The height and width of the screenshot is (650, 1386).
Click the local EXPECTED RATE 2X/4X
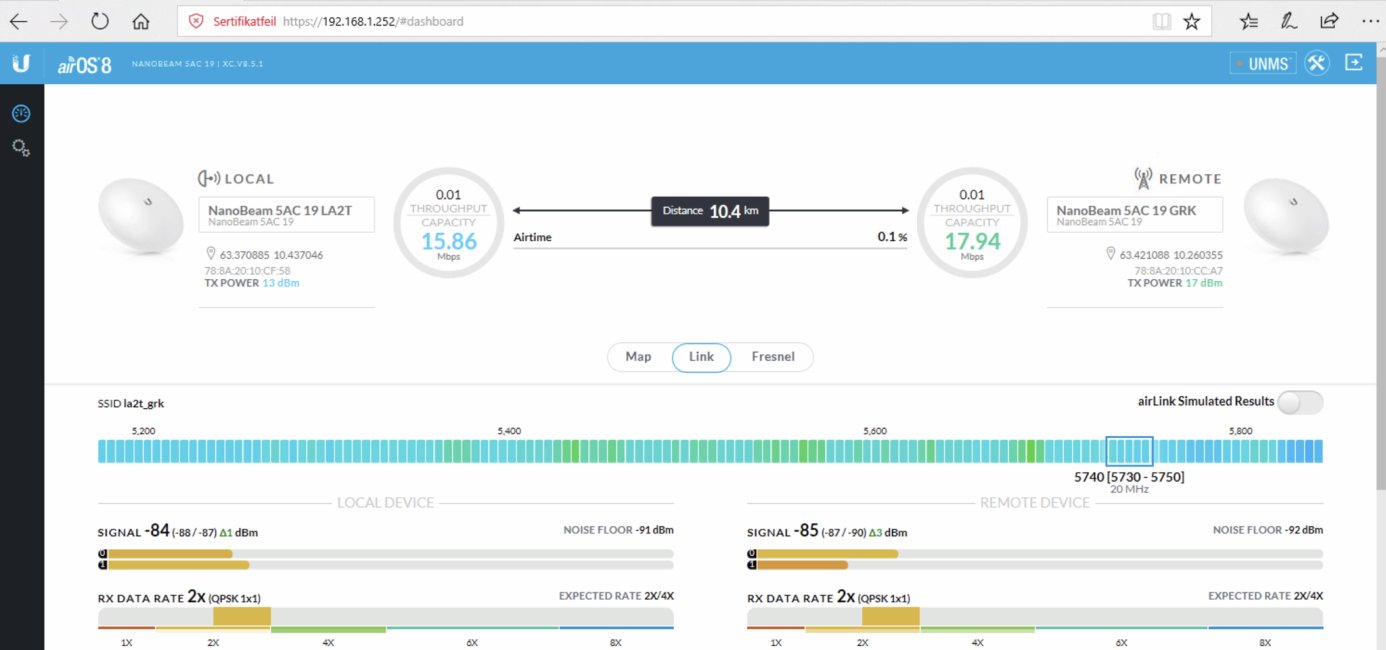tap(616, 596)
